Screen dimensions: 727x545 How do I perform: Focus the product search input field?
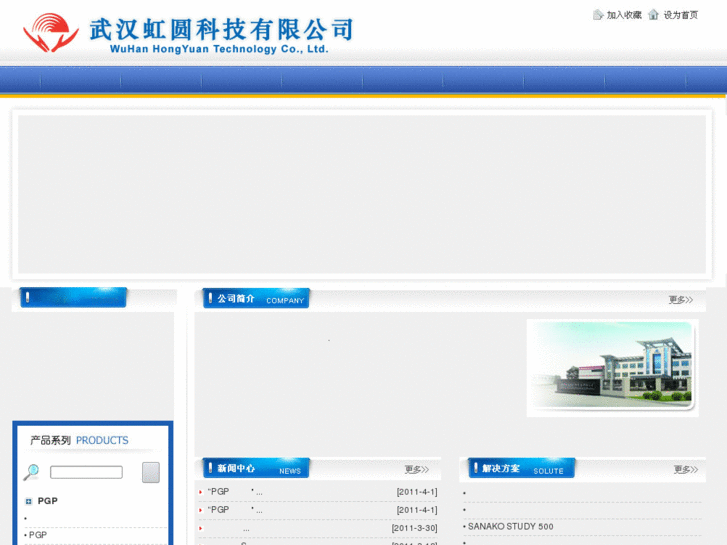coord(86,472)
